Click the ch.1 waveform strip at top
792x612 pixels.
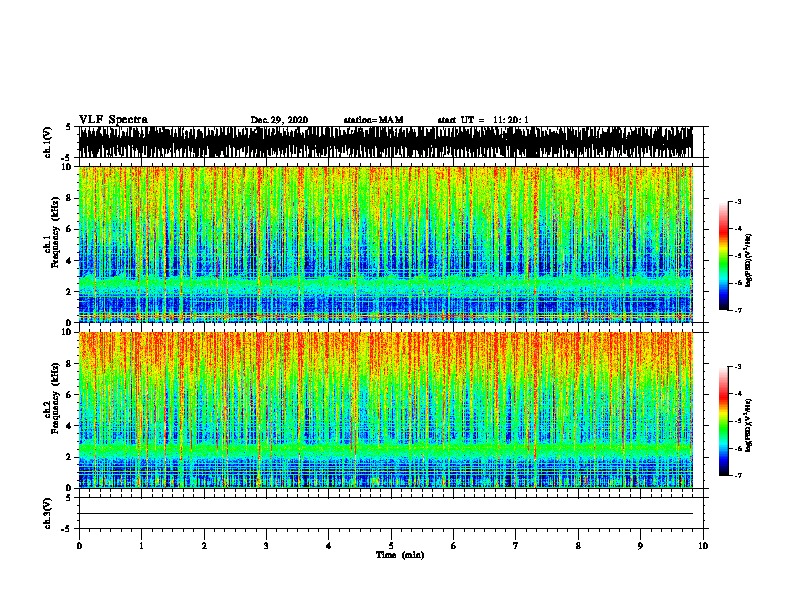pos(385,142)
